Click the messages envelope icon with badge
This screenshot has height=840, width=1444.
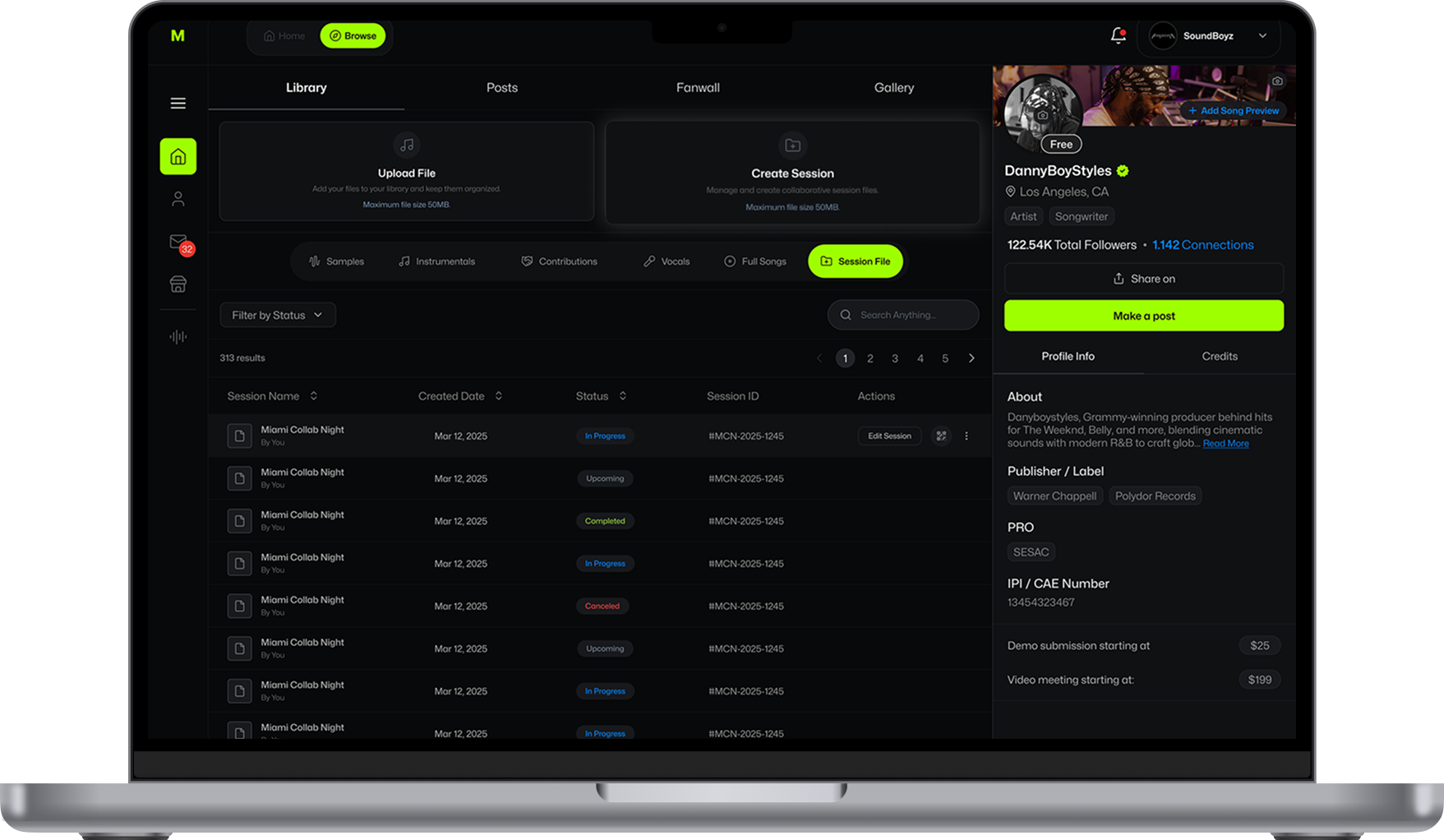click(178, 242)
